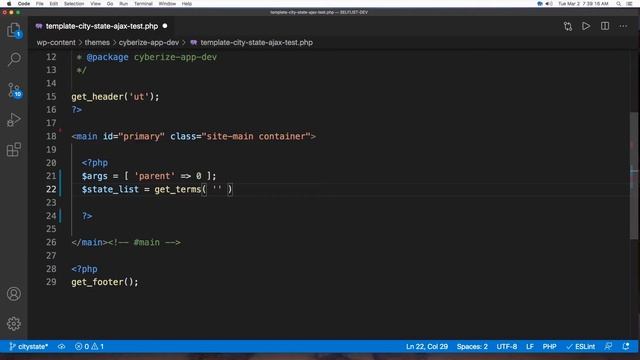Image resolution: width=640 pixels, height=360 pixels.
Task: Open the Go menu
Action: pyautogui.click(x=110, y=4)
